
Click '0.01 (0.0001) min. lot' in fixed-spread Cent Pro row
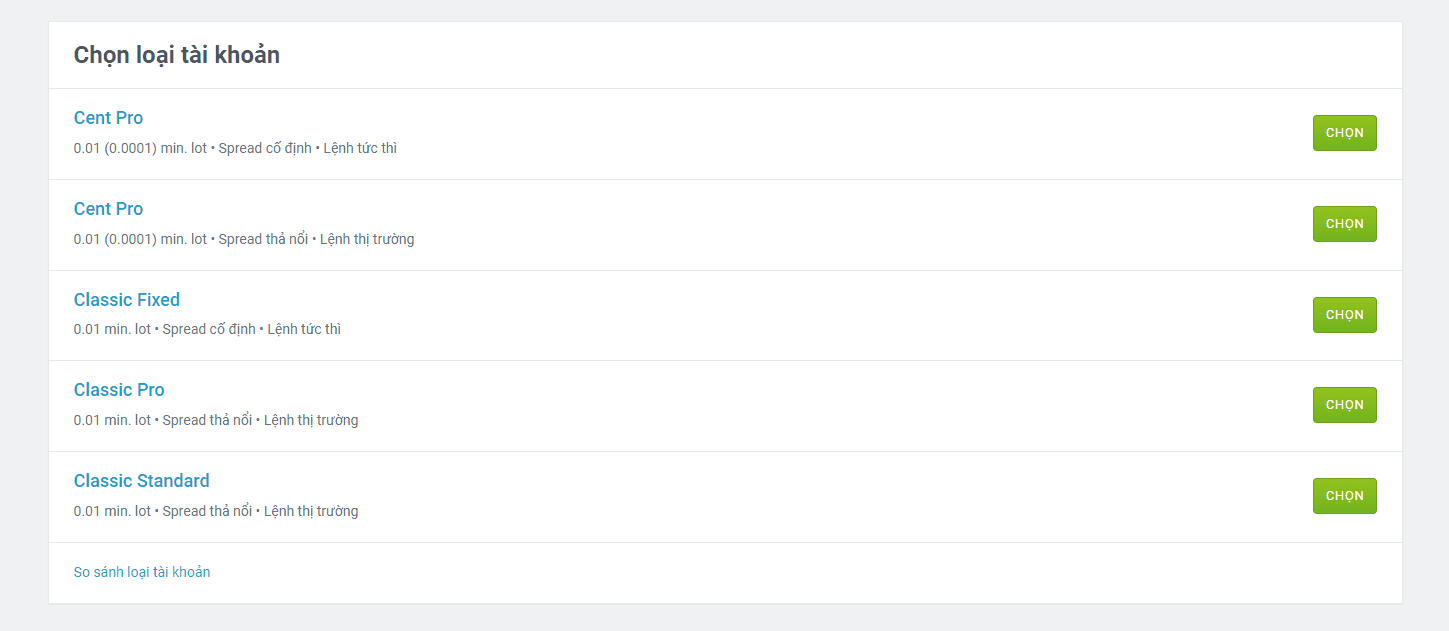140,148
